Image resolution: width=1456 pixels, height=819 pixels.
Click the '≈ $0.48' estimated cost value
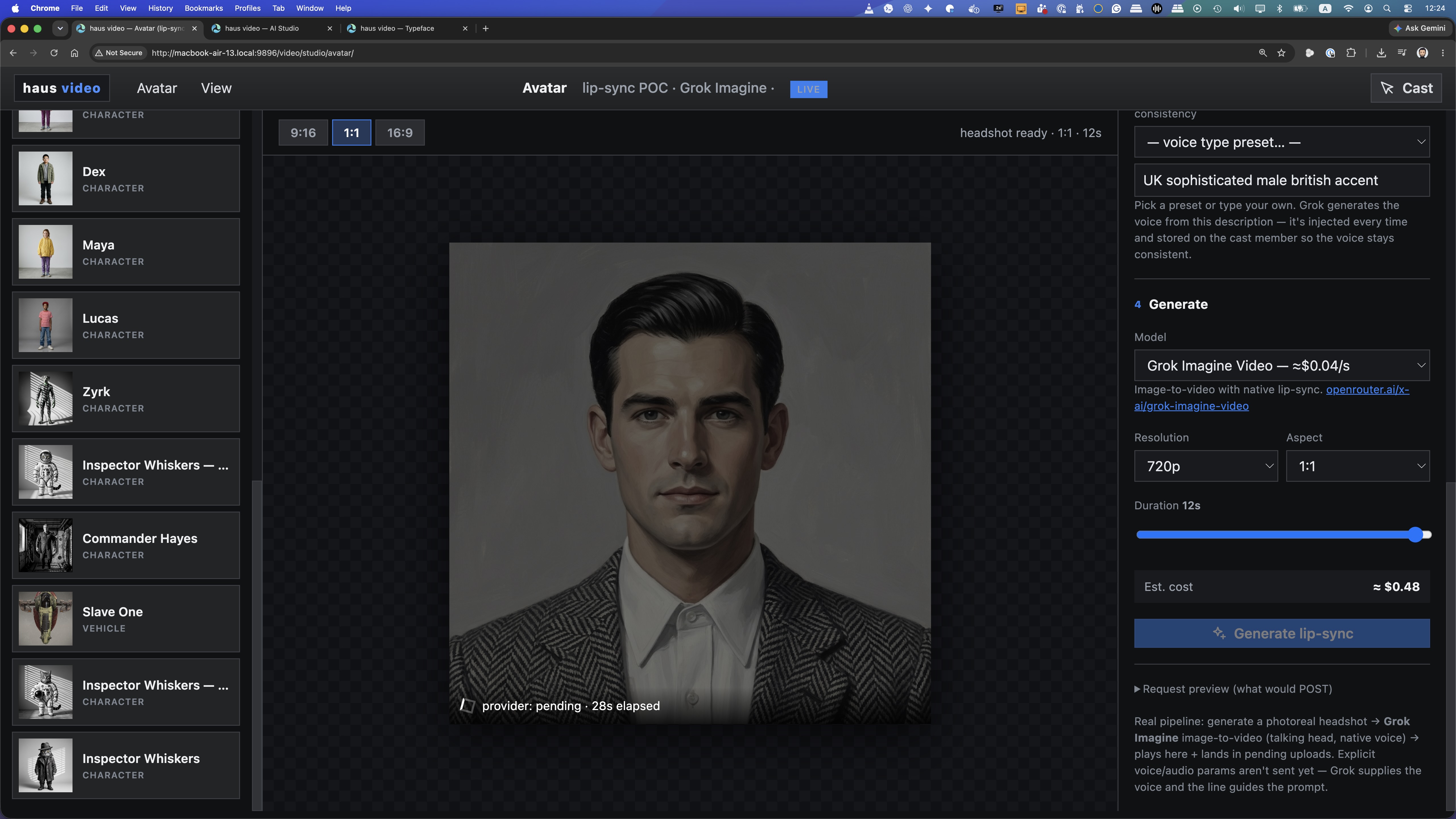[x=1396, y=587]
